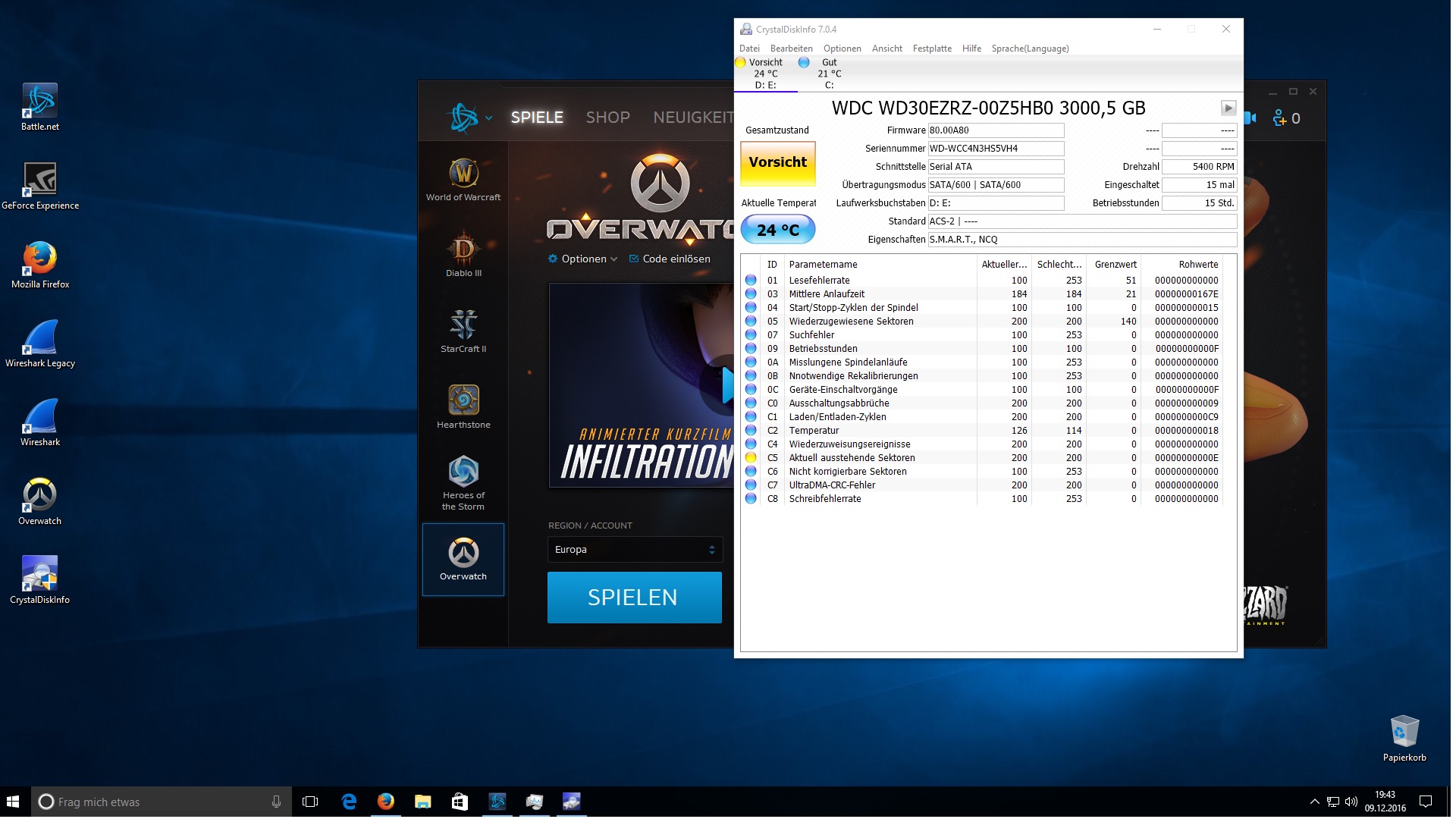This screenshot has width=1456, height=819.
Task: Select Diablo III in Battle.net sidebar
Action: [463, 254]
